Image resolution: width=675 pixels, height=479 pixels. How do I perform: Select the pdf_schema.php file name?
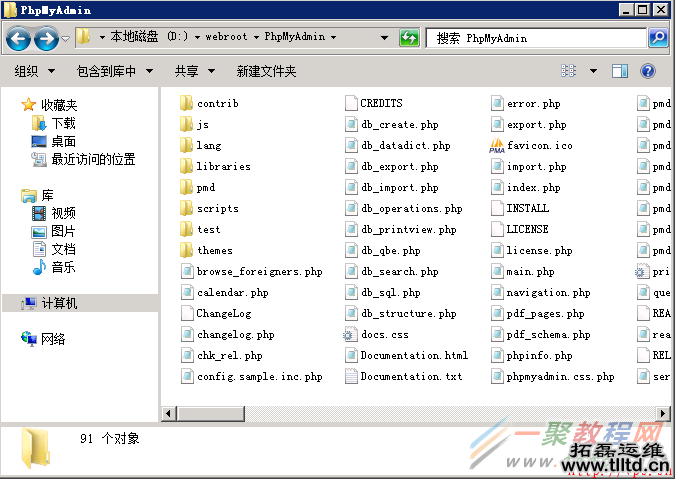pos(548,334)
